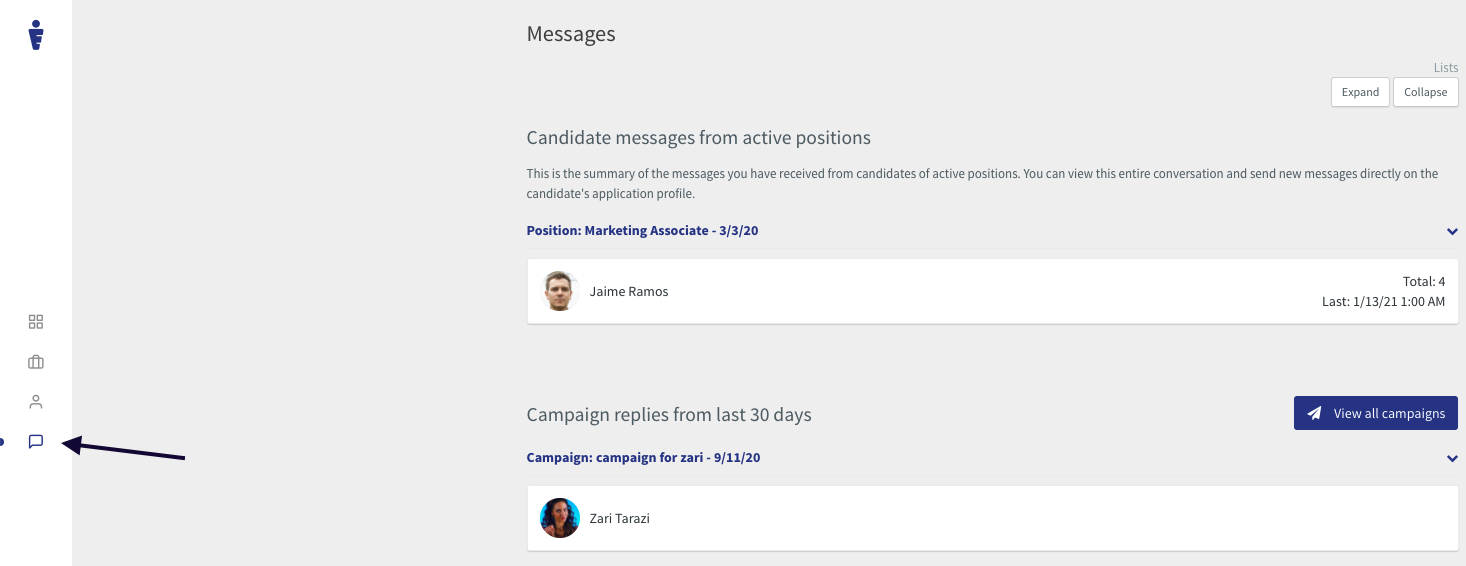Open the candidates person icon
The image size is (1466, 566).
36,402
